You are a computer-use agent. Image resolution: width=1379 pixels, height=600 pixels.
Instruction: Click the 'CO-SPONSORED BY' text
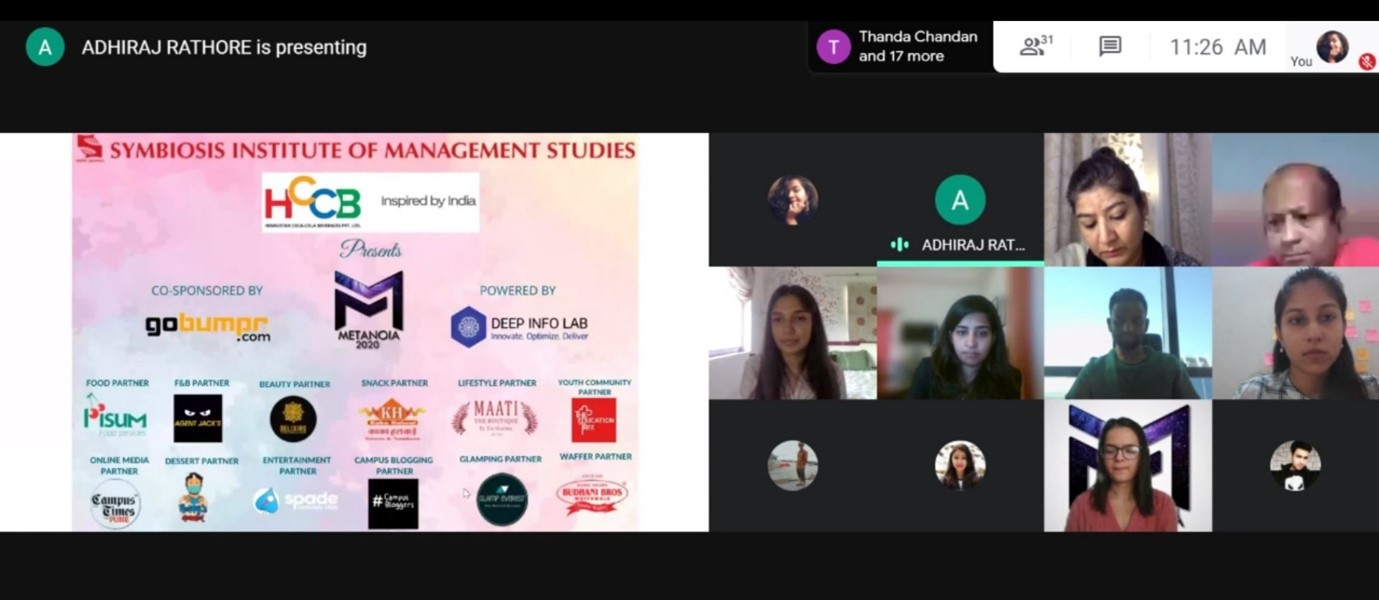207,290
